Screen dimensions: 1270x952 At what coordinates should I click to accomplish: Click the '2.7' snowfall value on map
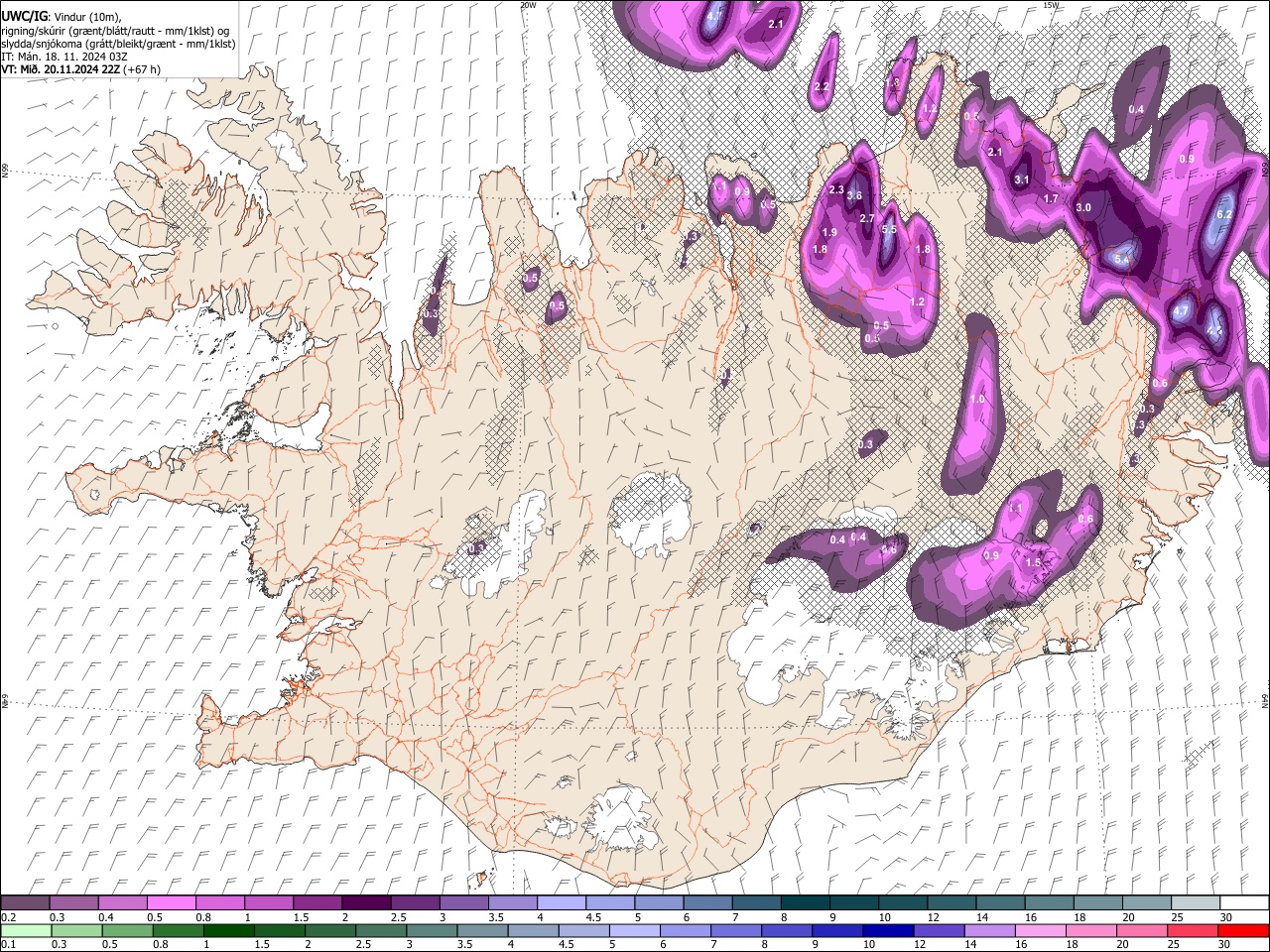866,218
